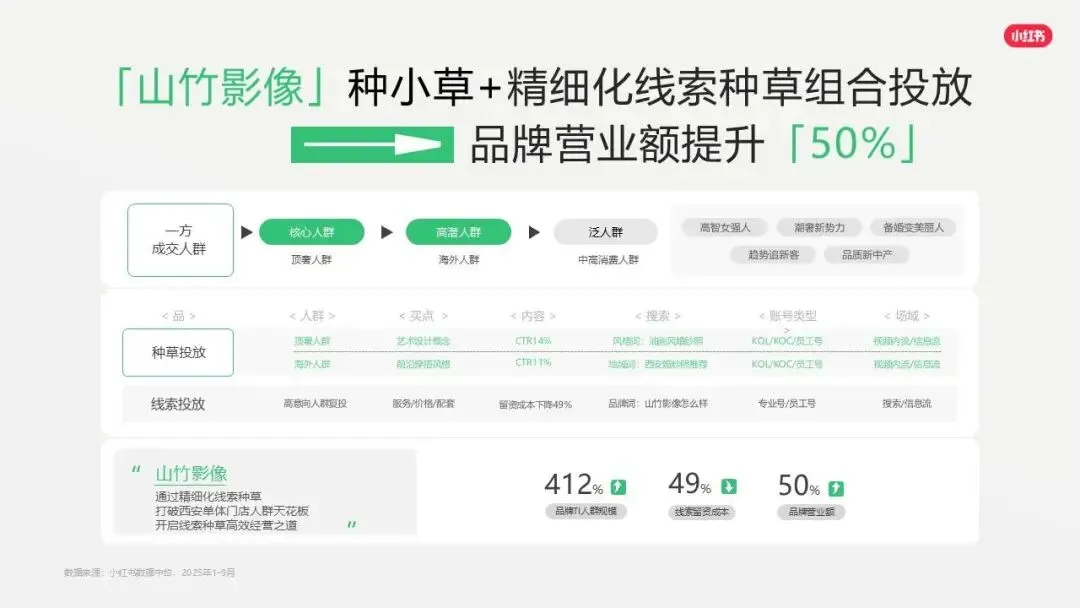Click the 专业号/员工号 cell
This screenshot has height=608, width=1080.
pos(787,403)
